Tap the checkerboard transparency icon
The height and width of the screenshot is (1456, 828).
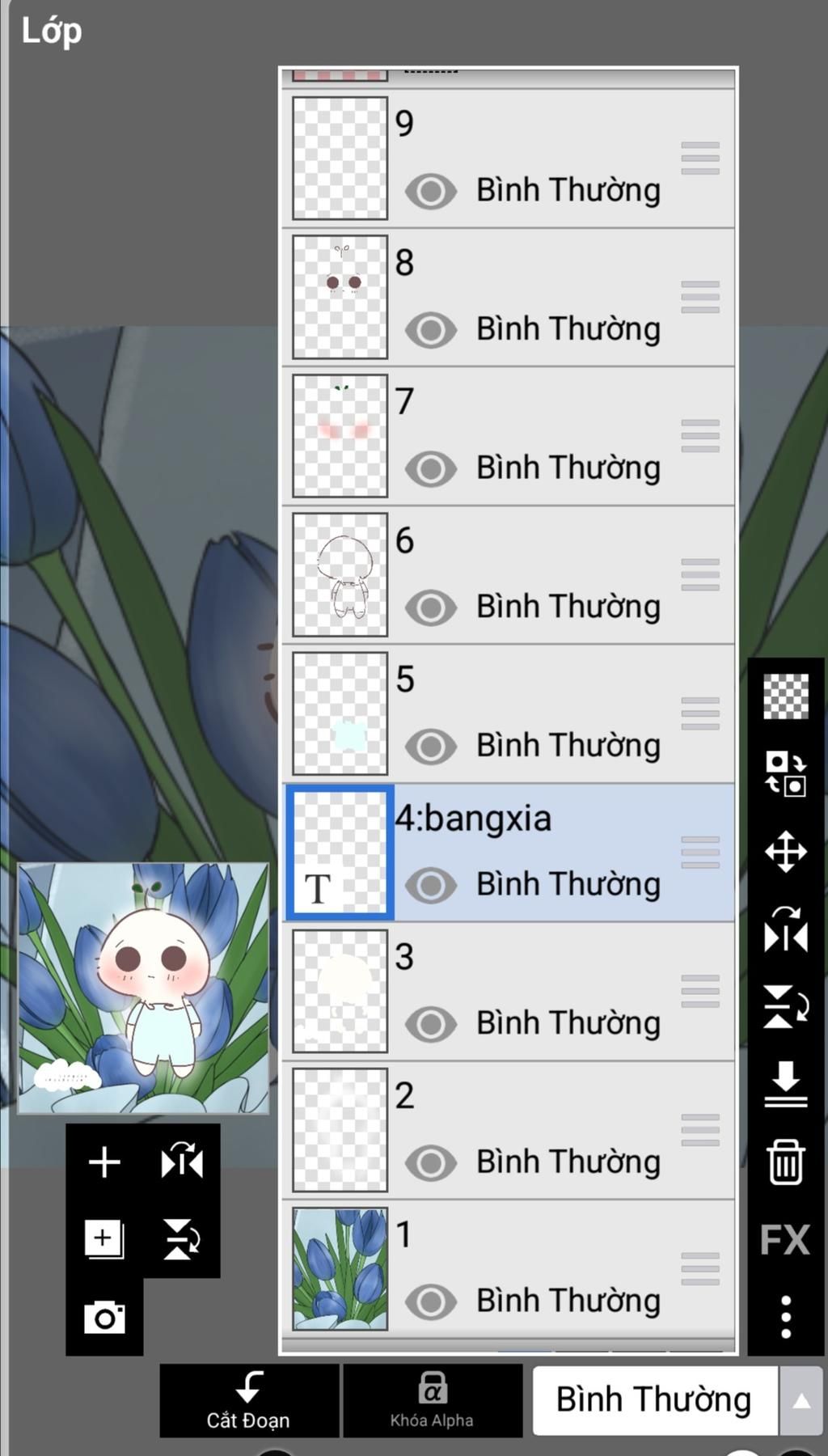[x=785, y=696]
